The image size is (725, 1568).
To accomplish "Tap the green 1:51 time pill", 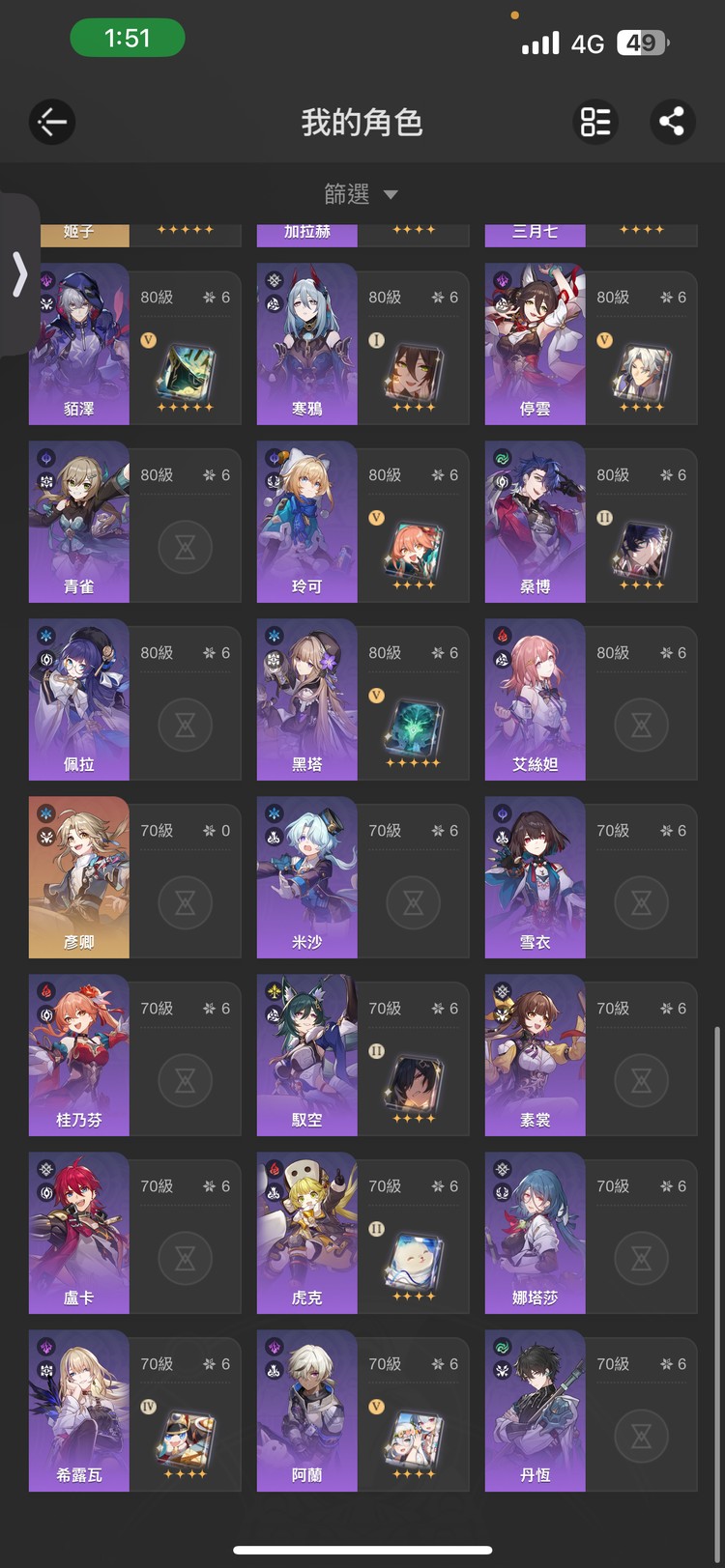I will (x=128, y=39).
